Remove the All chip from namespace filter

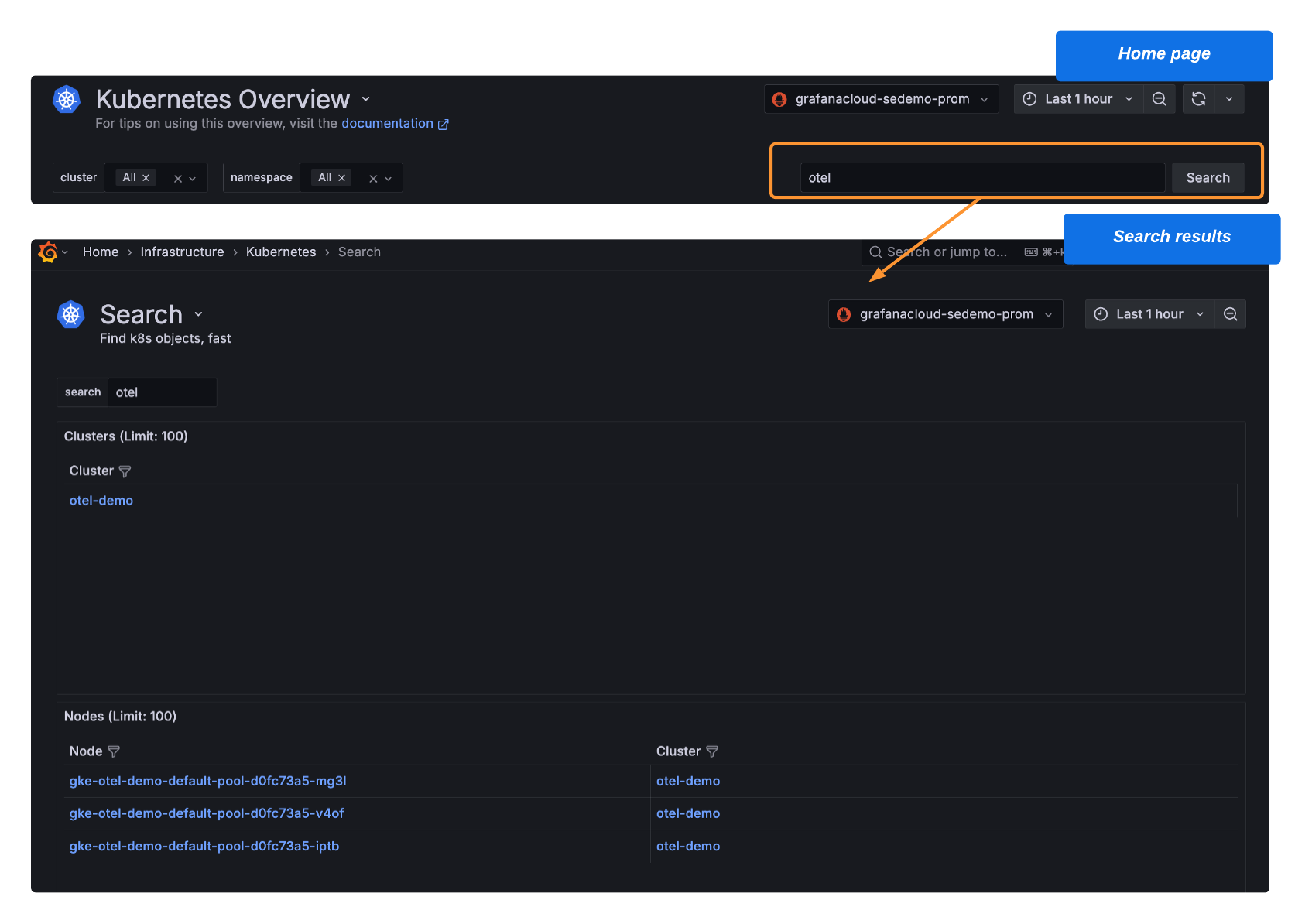(x=341, y=178)
